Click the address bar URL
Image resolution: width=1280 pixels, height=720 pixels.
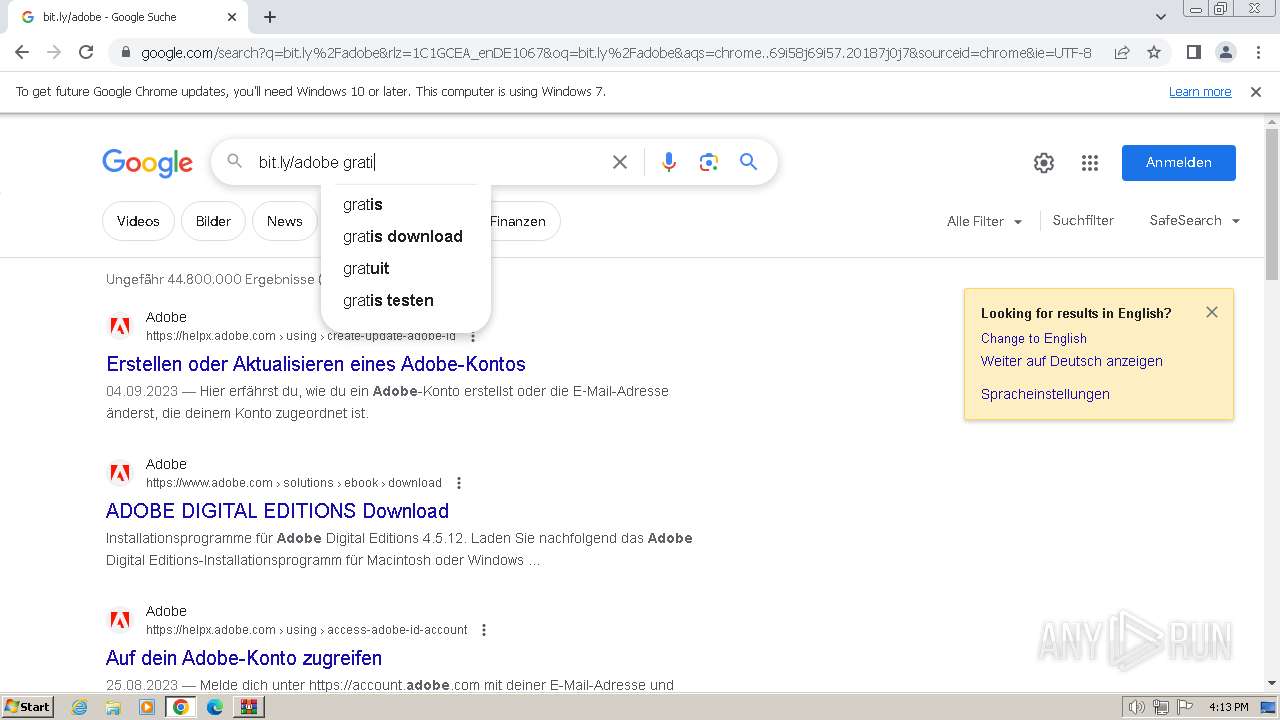click(x=616, y=52)
